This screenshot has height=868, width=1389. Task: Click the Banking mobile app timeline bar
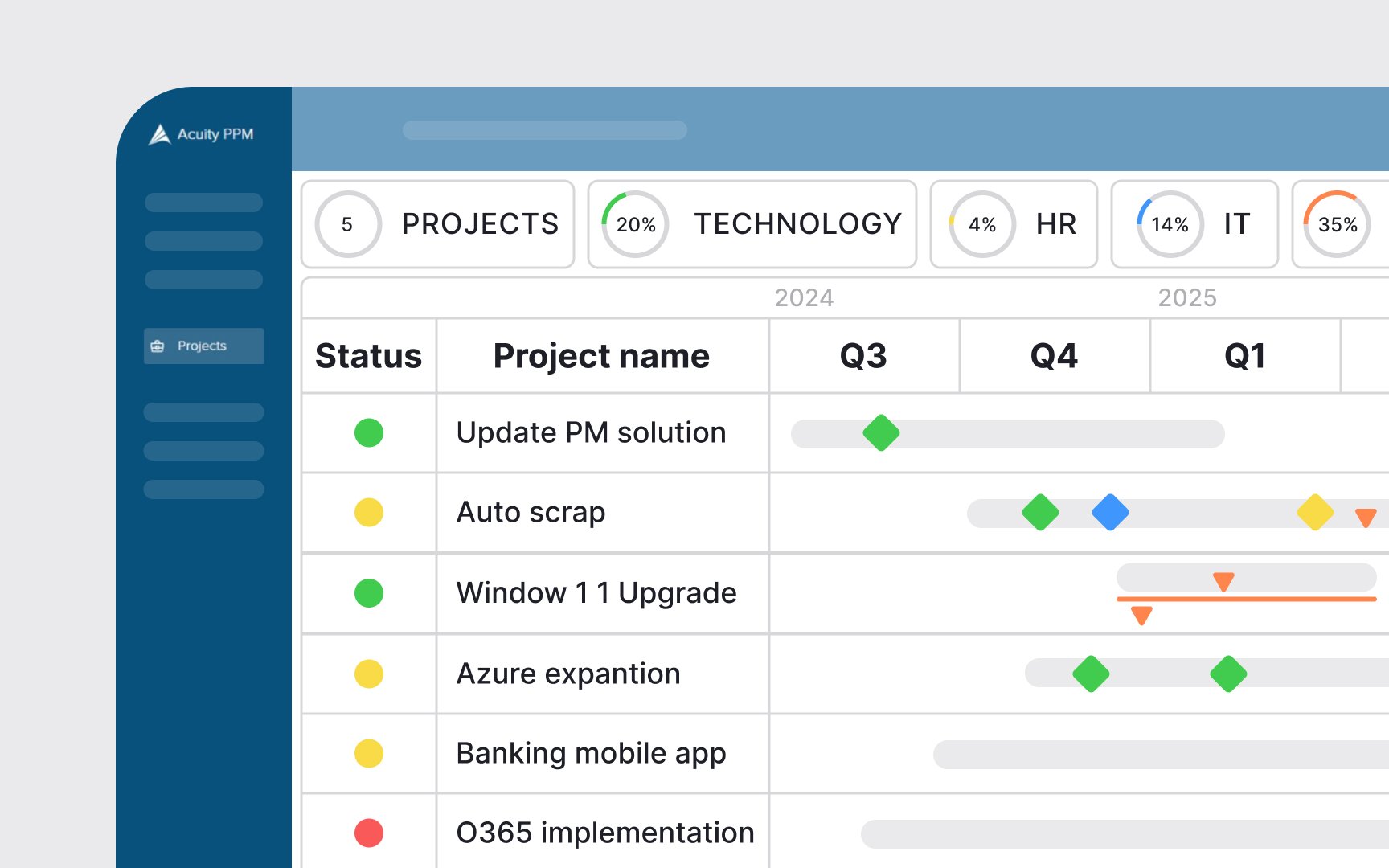(1157, 755)
